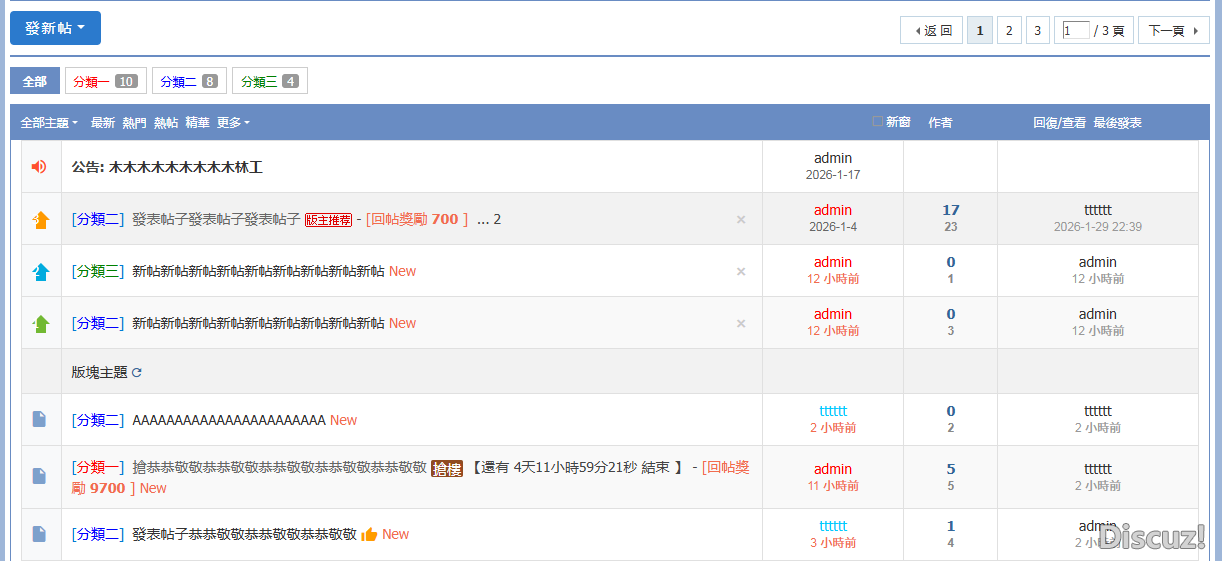
Task: Click the orange sticky arrow icon
Action: (x=41, y=220)
